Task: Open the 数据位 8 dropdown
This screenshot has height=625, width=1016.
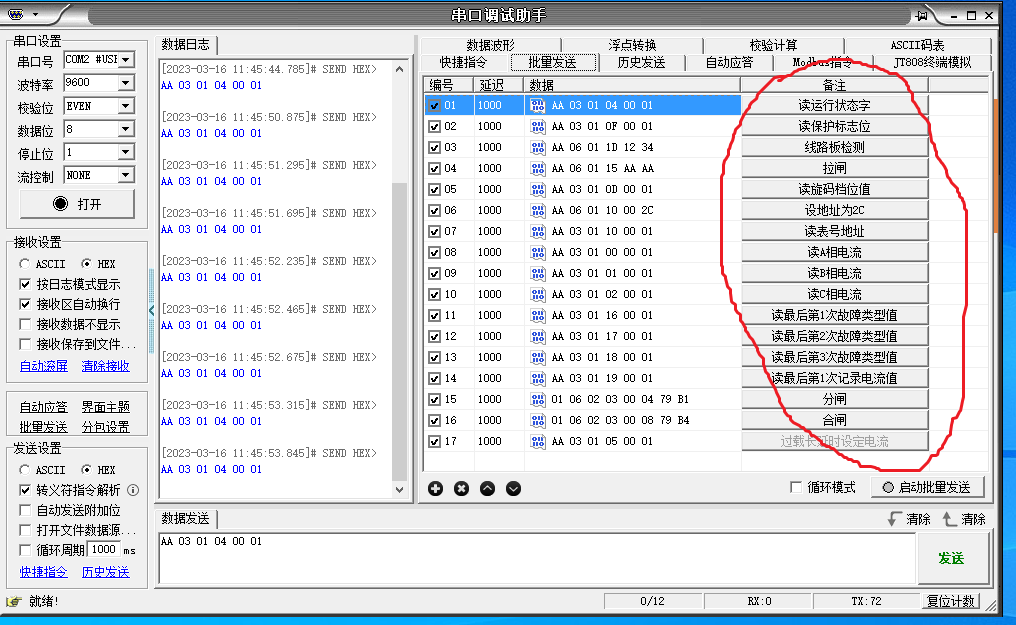Action: coord(126,129)
